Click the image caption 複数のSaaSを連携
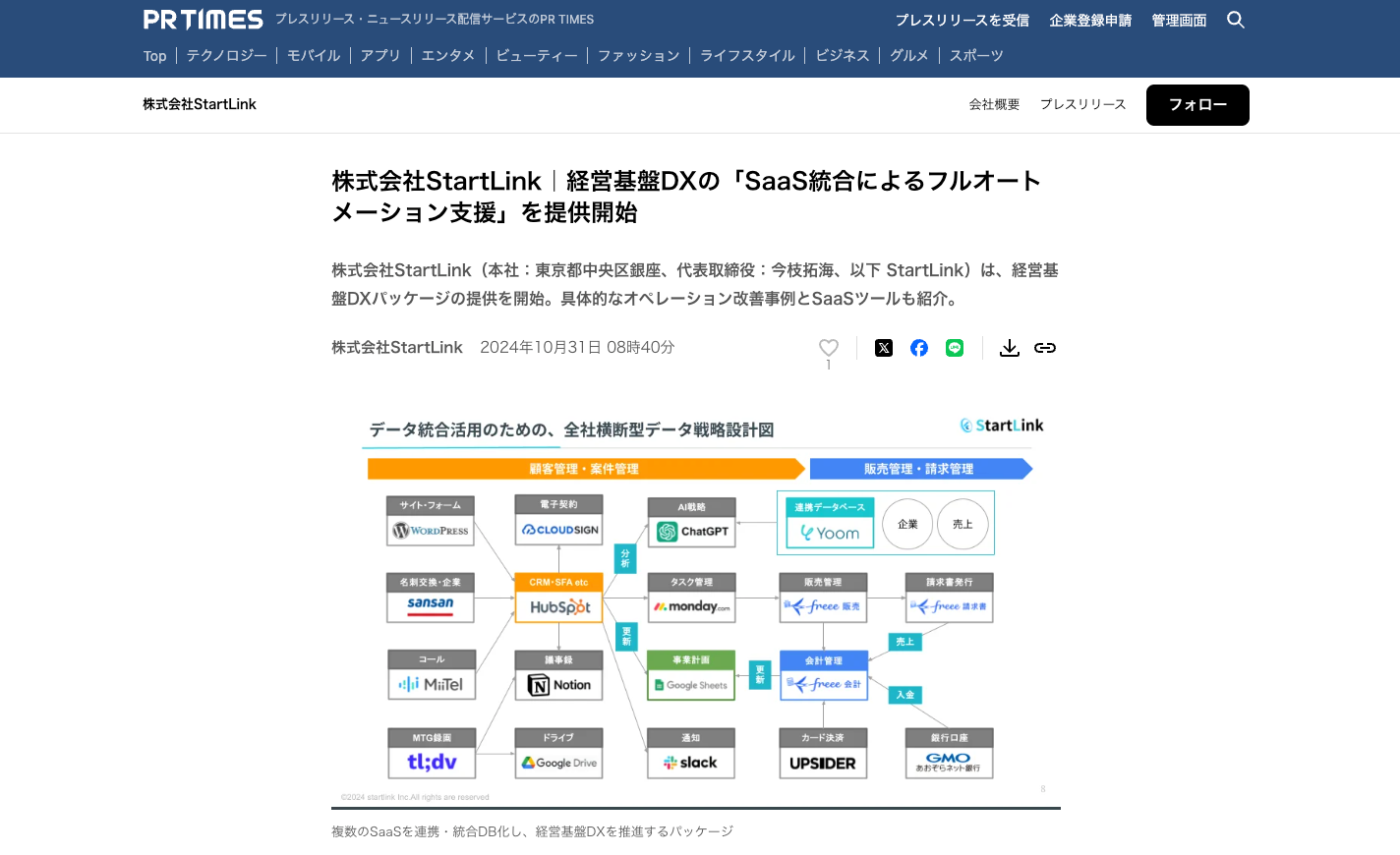This screenshot has width=1400, height=855. 532,831
